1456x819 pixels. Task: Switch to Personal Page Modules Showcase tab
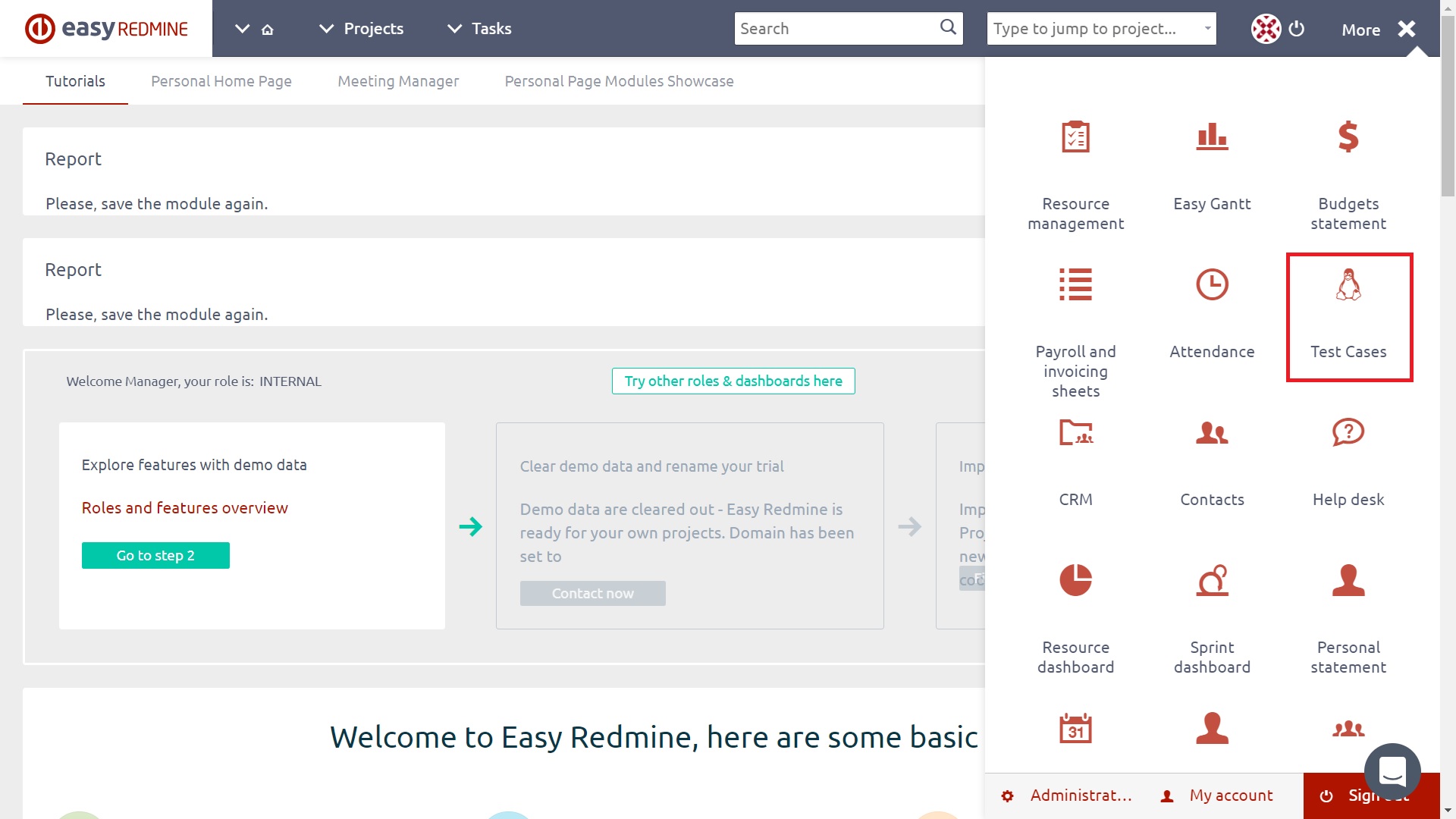click(619, 81)
